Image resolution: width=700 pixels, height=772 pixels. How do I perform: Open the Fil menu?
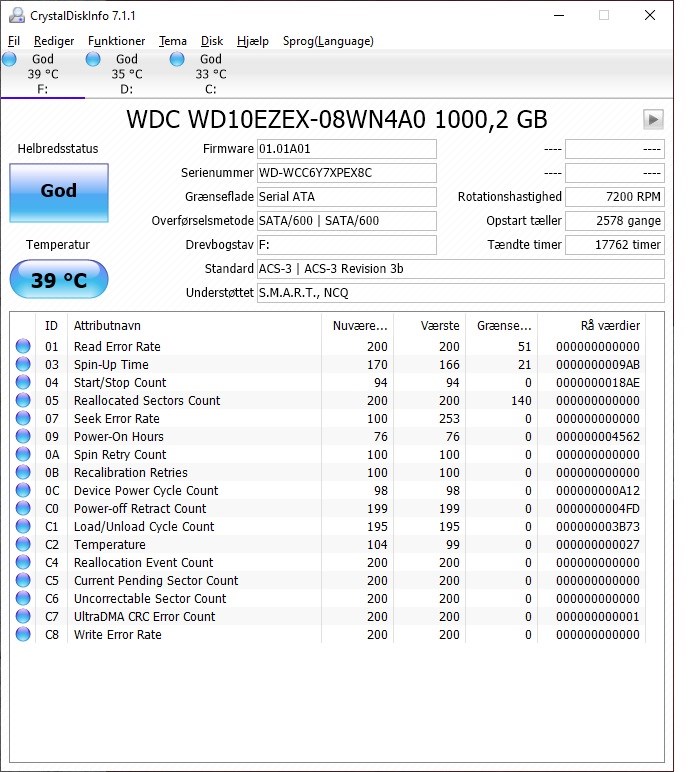(x=14, y=41)
